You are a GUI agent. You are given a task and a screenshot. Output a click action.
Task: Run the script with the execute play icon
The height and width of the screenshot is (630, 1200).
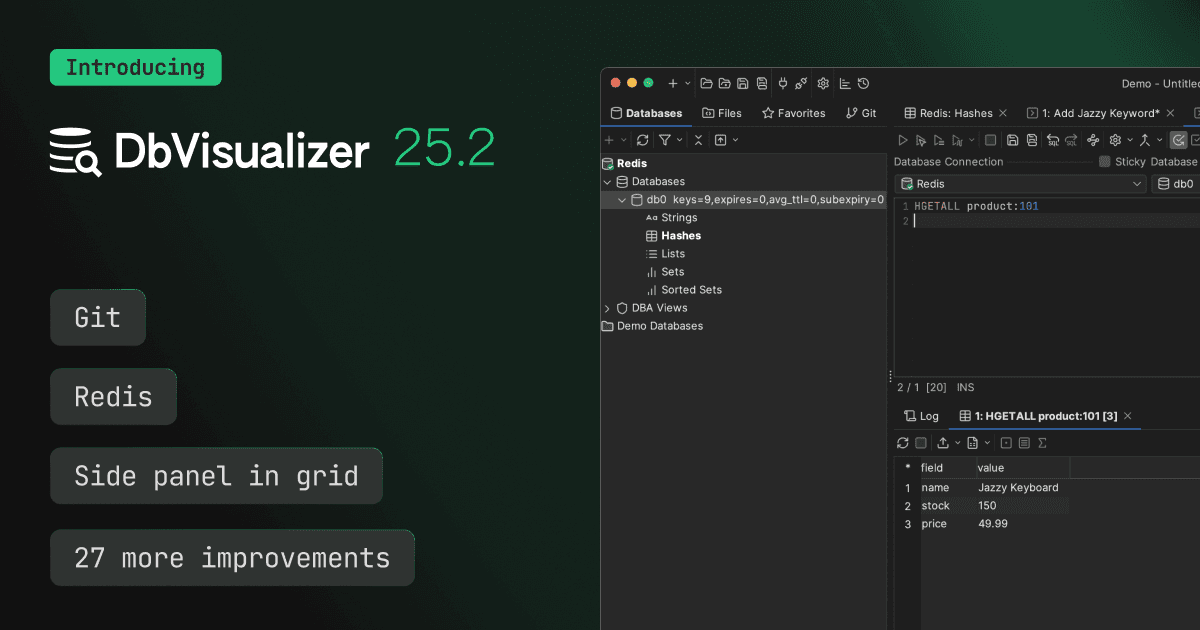coord(902,140)
